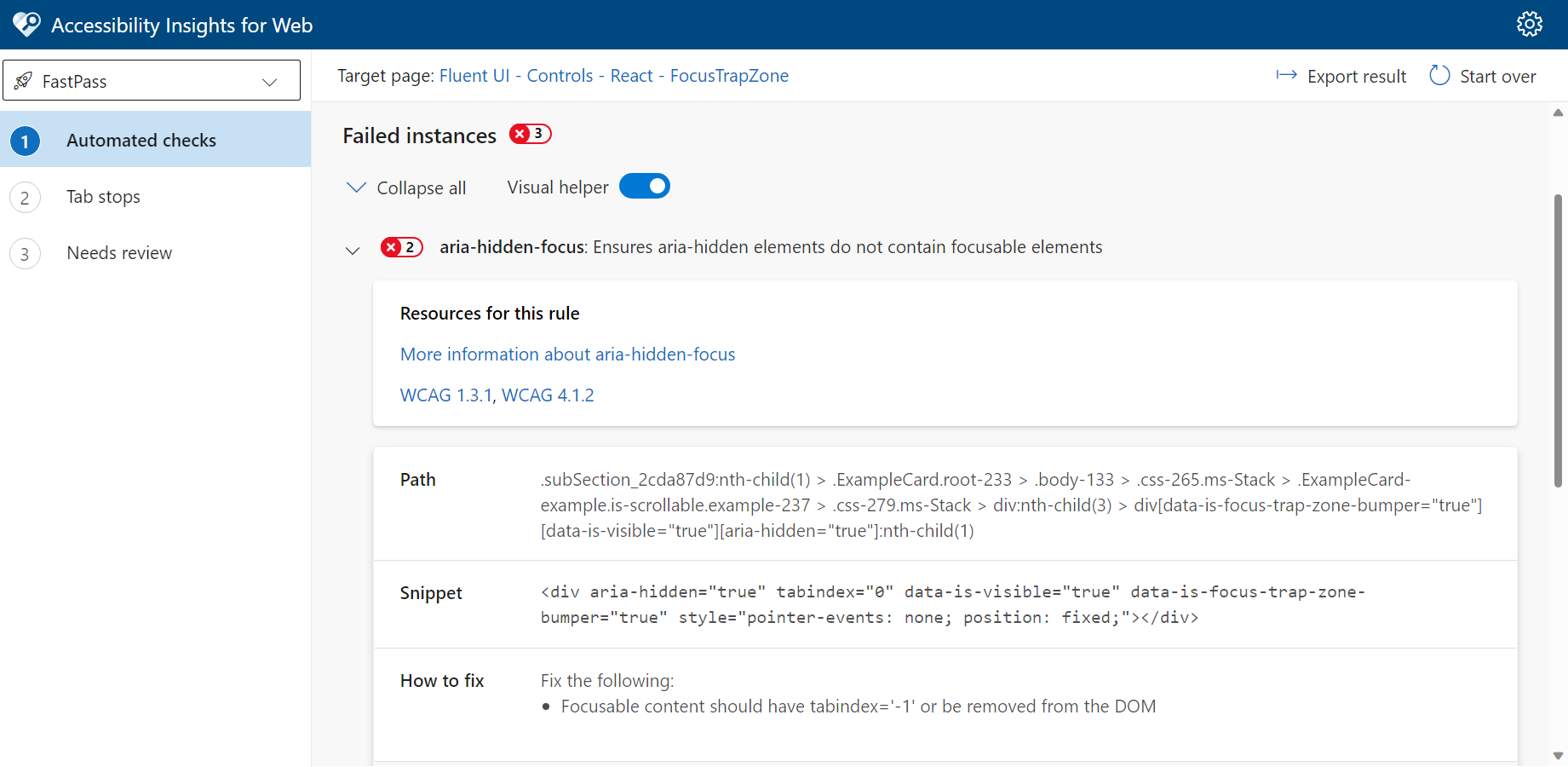Click the Accessibility Insights heart logo

pos(26,24)
